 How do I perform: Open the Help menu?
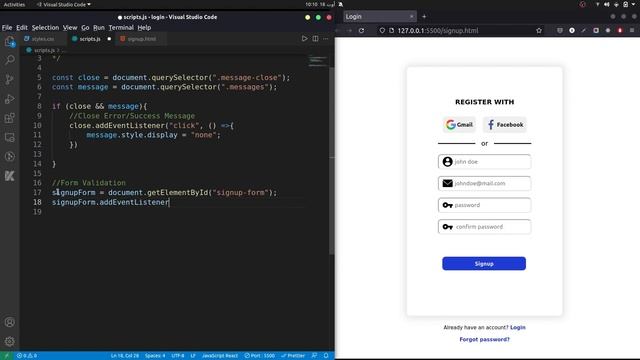144,28
